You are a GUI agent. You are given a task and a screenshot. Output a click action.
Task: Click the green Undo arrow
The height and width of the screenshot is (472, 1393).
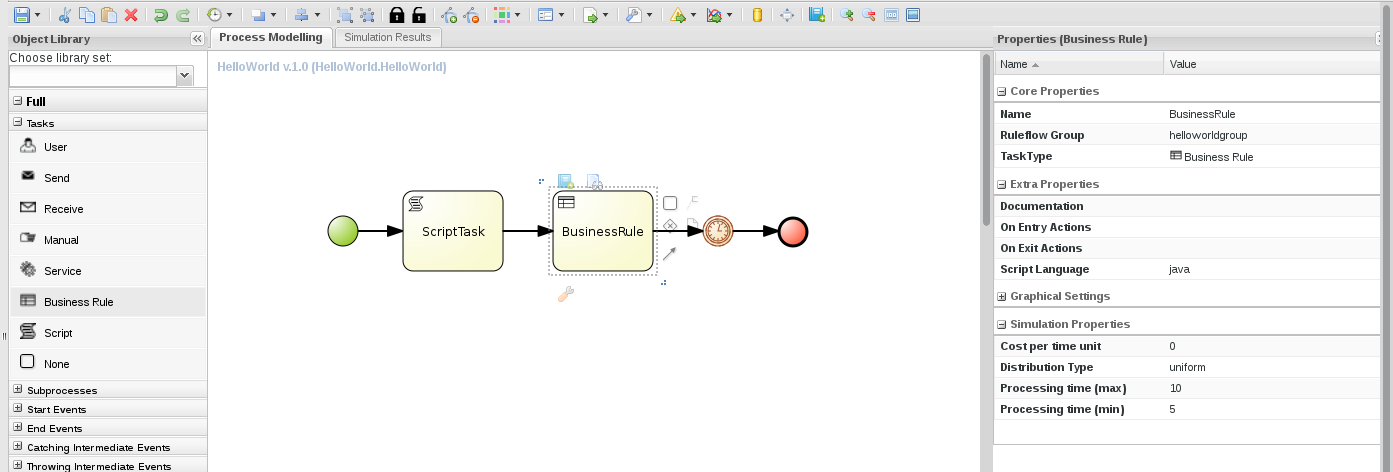click(x=160, y=15)
